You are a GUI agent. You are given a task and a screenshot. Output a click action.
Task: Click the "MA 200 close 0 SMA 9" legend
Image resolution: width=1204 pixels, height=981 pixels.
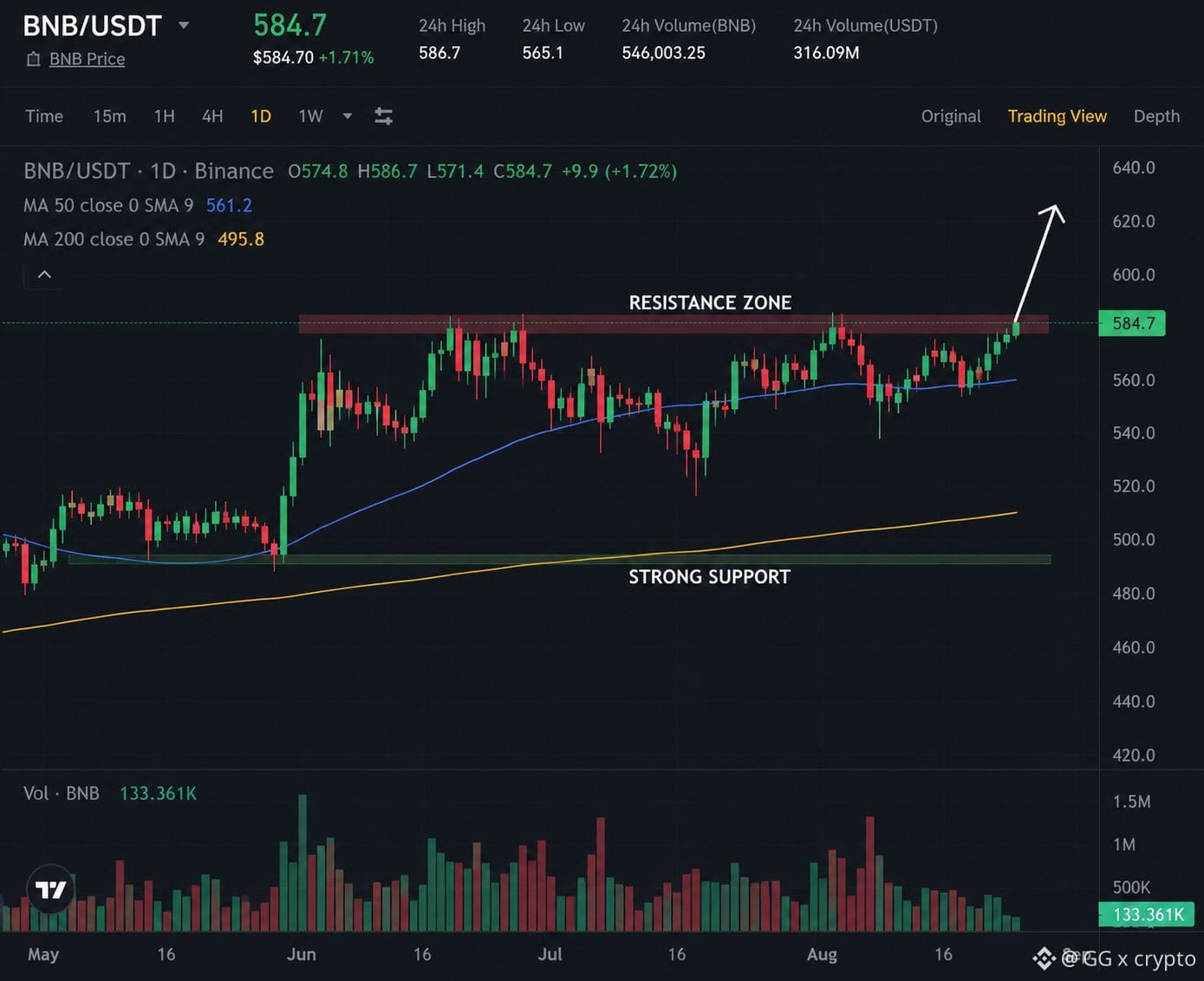114,239
